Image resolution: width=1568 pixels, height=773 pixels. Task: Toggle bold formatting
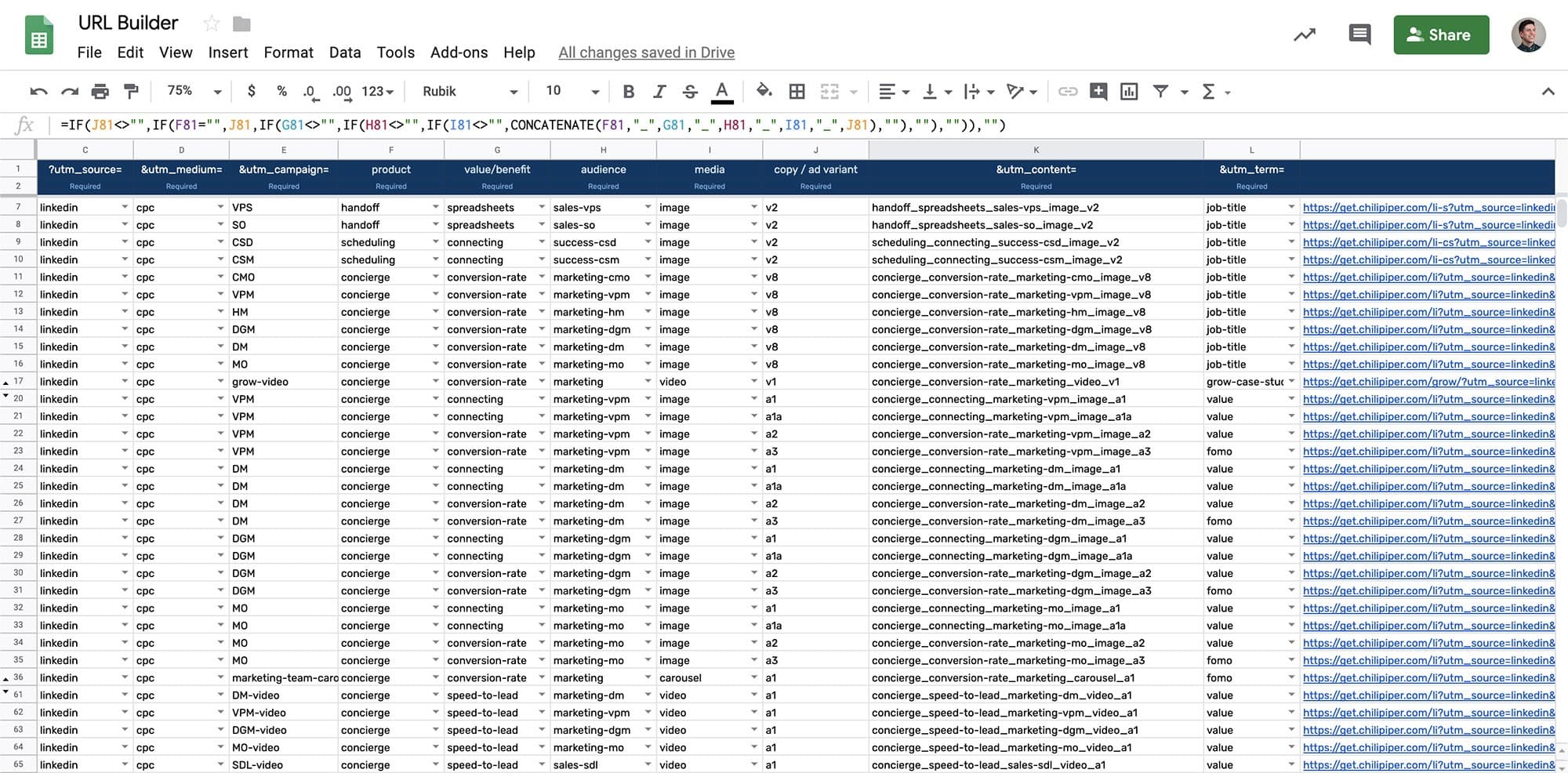click(628, 92)
